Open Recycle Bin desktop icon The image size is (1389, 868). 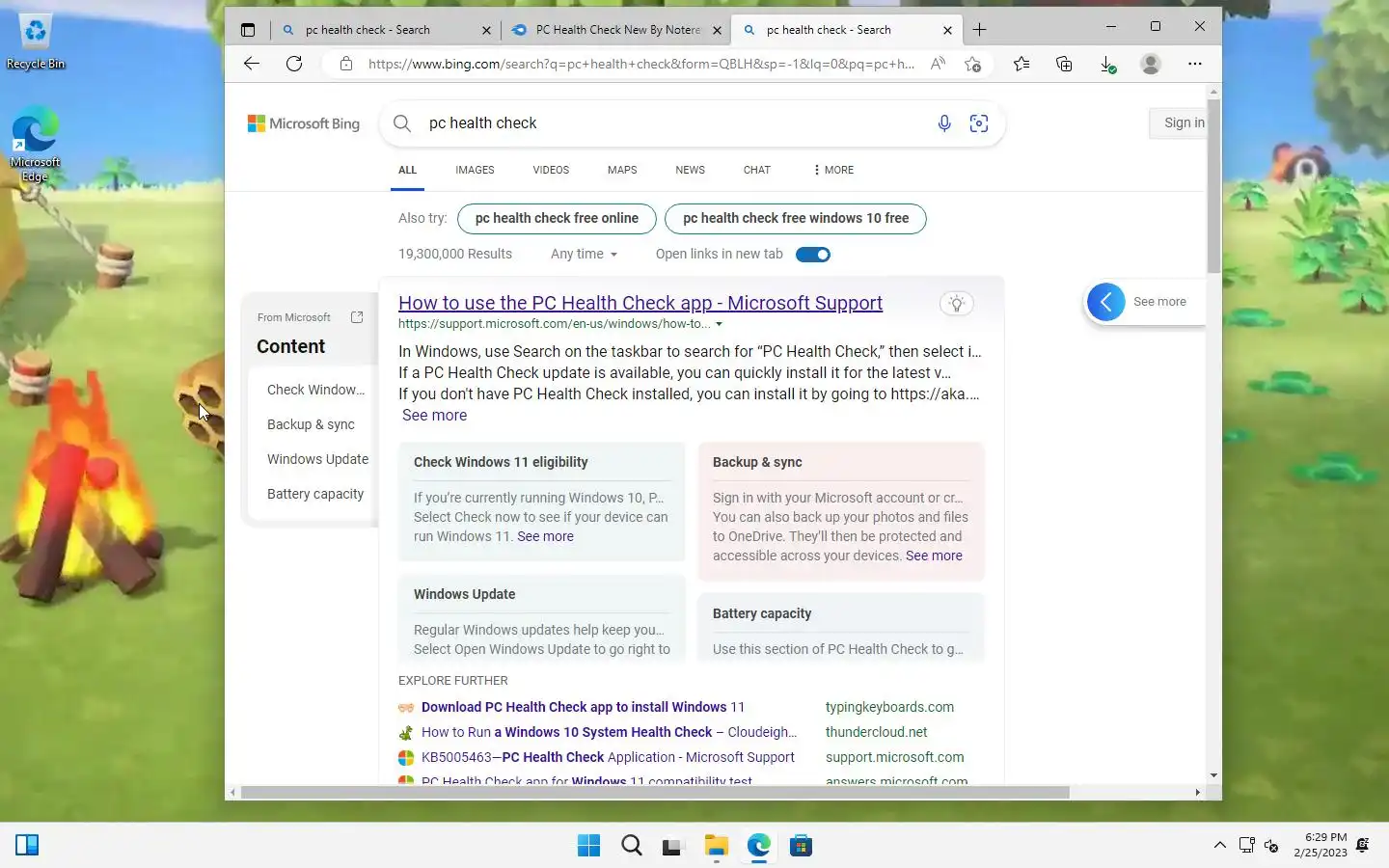coord(36,42)
